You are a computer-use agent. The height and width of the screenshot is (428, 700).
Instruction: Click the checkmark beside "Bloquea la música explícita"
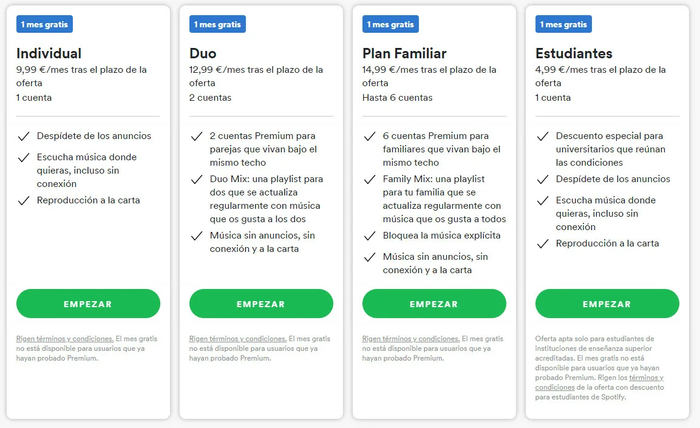(x=369, y=236)
